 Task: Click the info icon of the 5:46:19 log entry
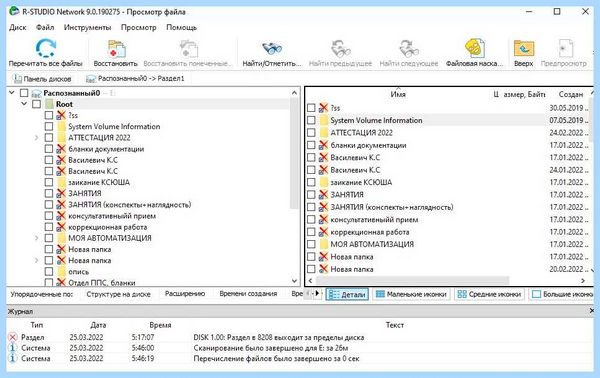pyautogui.click(x=13, y=358)
